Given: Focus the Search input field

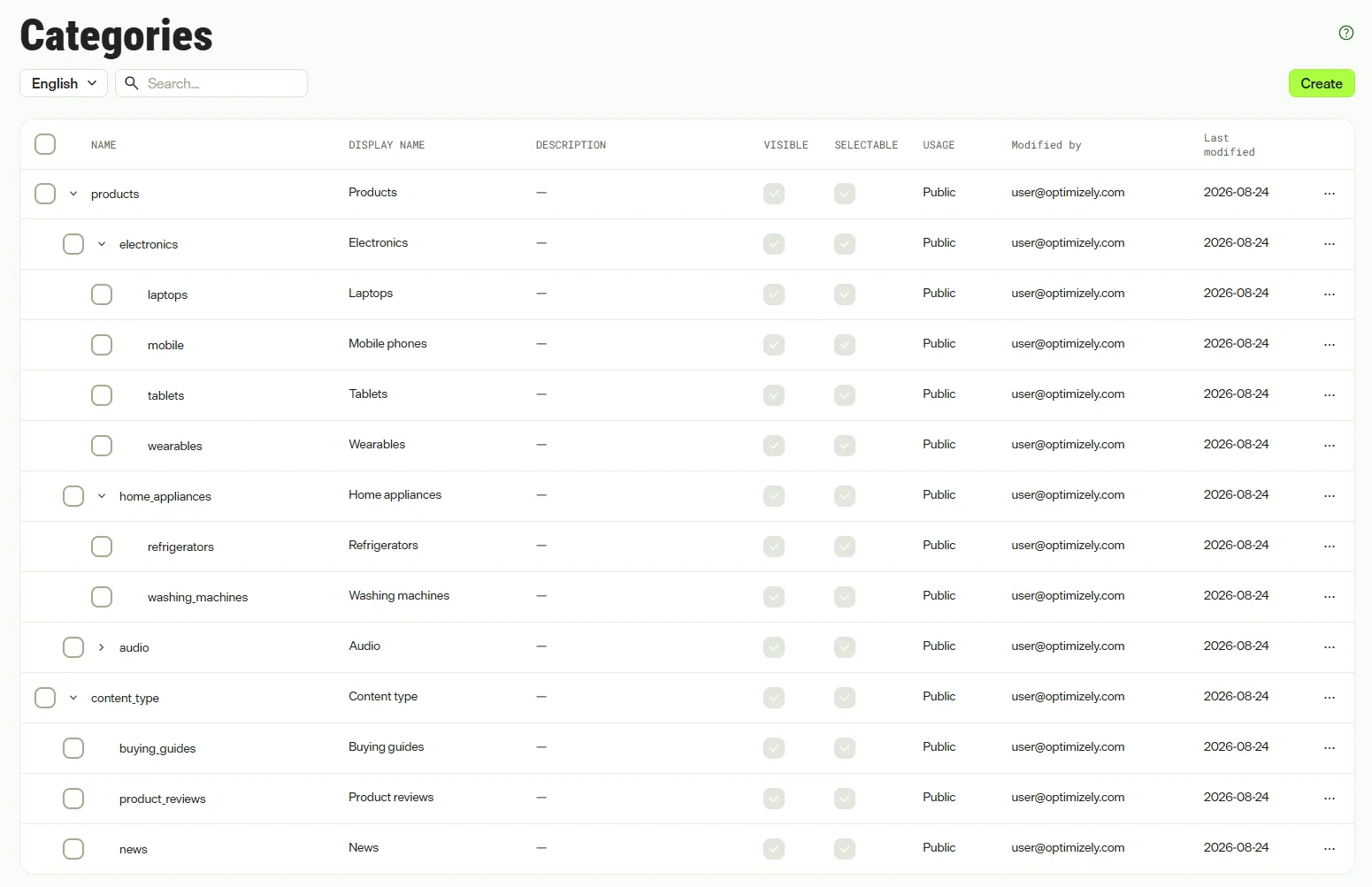Looking at the screenshot, I should click(x=211, y=83).
